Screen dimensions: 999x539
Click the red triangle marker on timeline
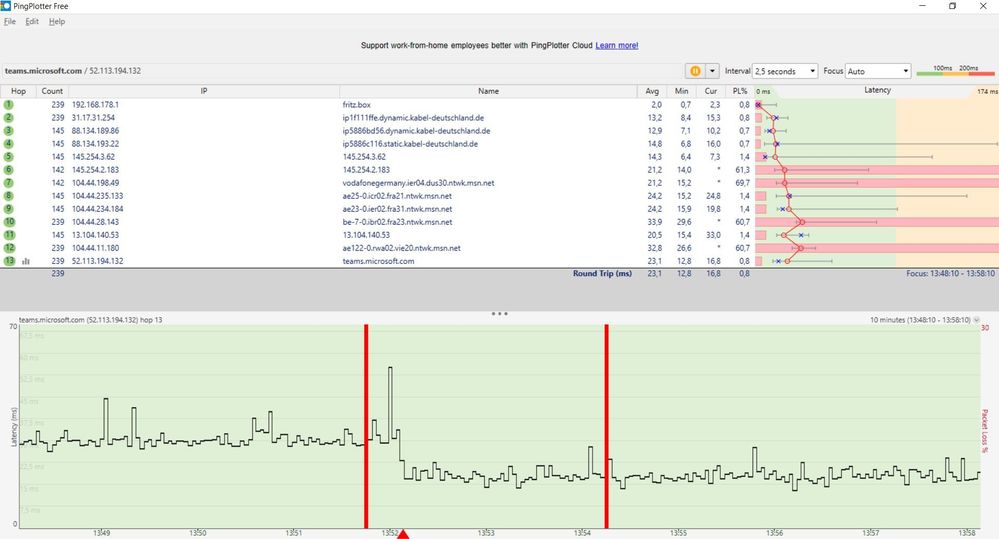point(403,534)
